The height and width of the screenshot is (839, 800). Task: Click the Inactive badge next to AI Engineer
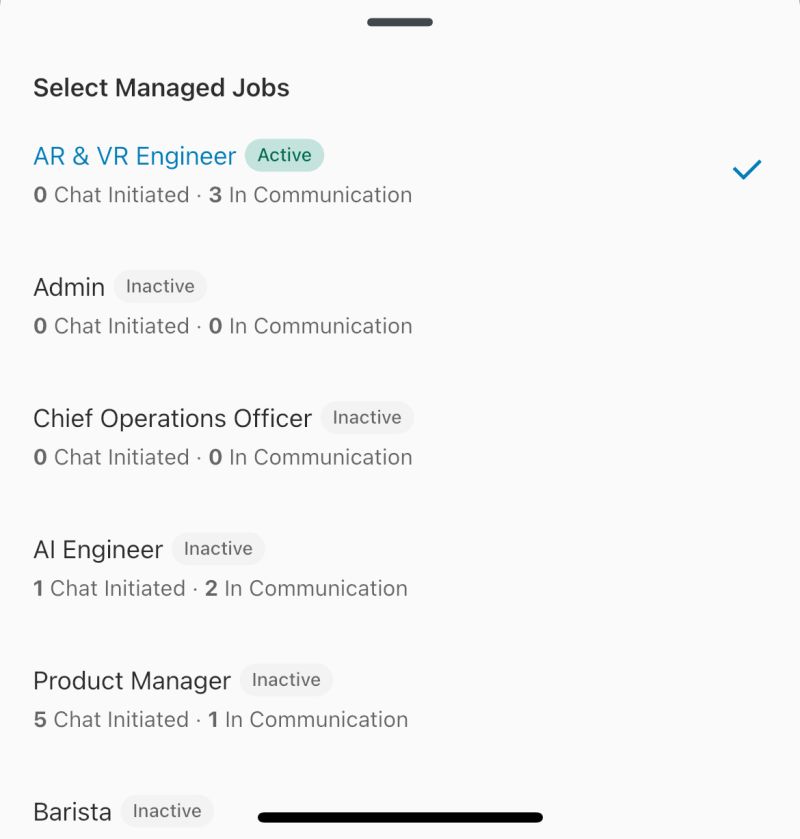click(218, 549)
